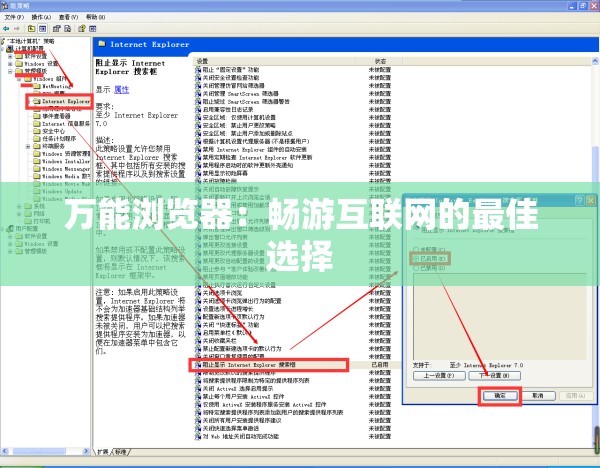Image resolution: width=600 pixels, height=468 pixels.
Task: Open the 操作(A) menu
Action: click(x=41, y=17)
